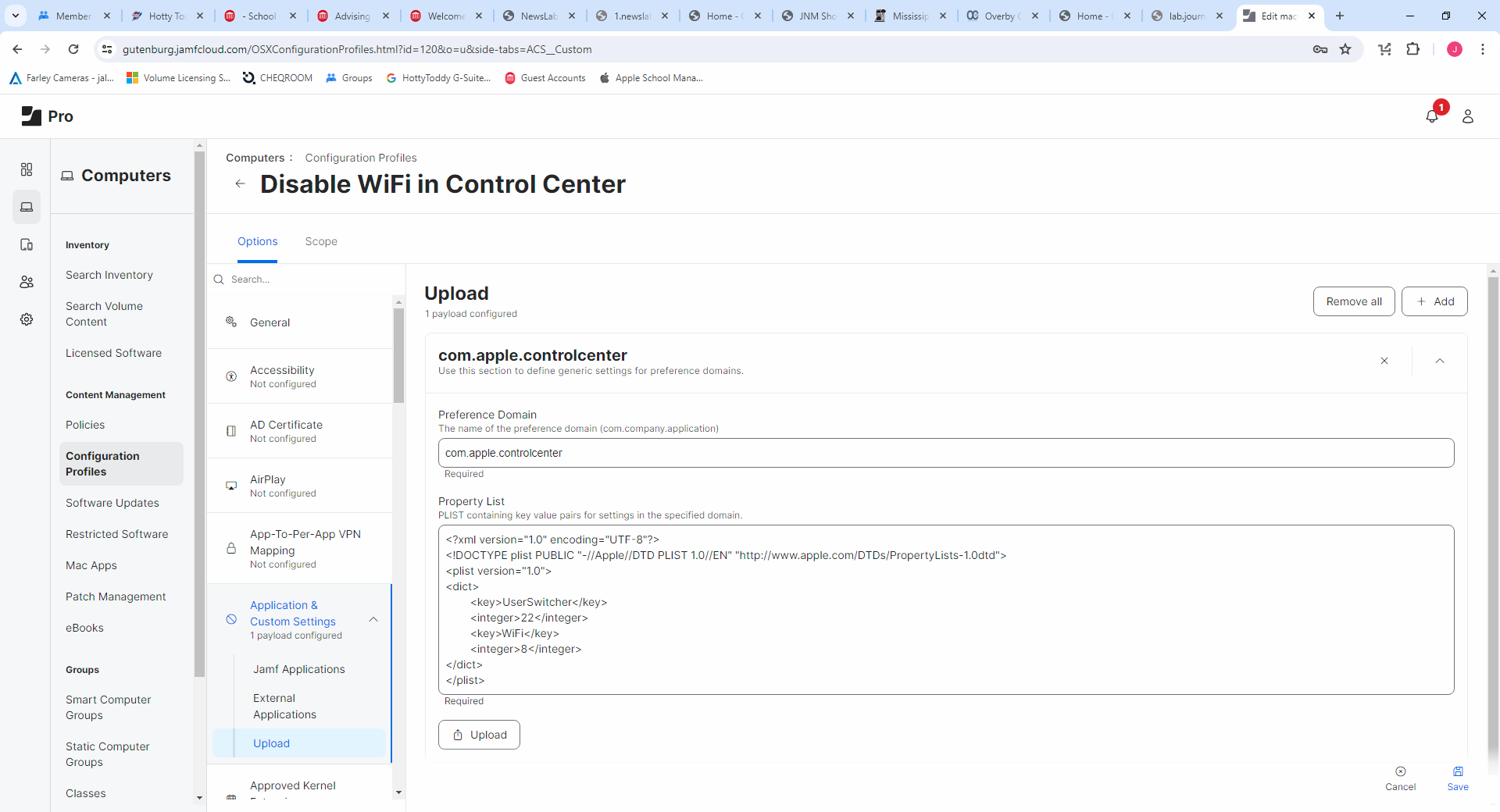Viewport: 1500px width, 812px height.
Task: Open Search Inventory in sidebar
Action: (109, 275)
